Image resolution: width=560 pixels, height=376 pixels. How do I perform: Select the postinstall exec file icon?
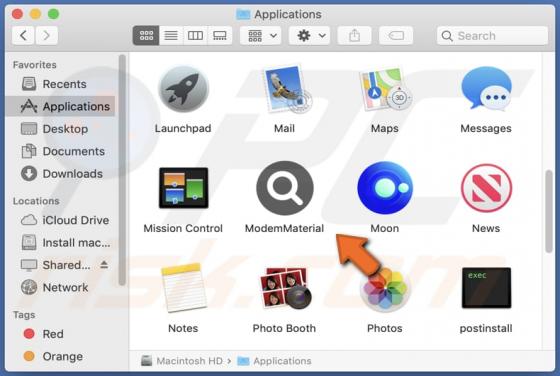pos(486,287)
